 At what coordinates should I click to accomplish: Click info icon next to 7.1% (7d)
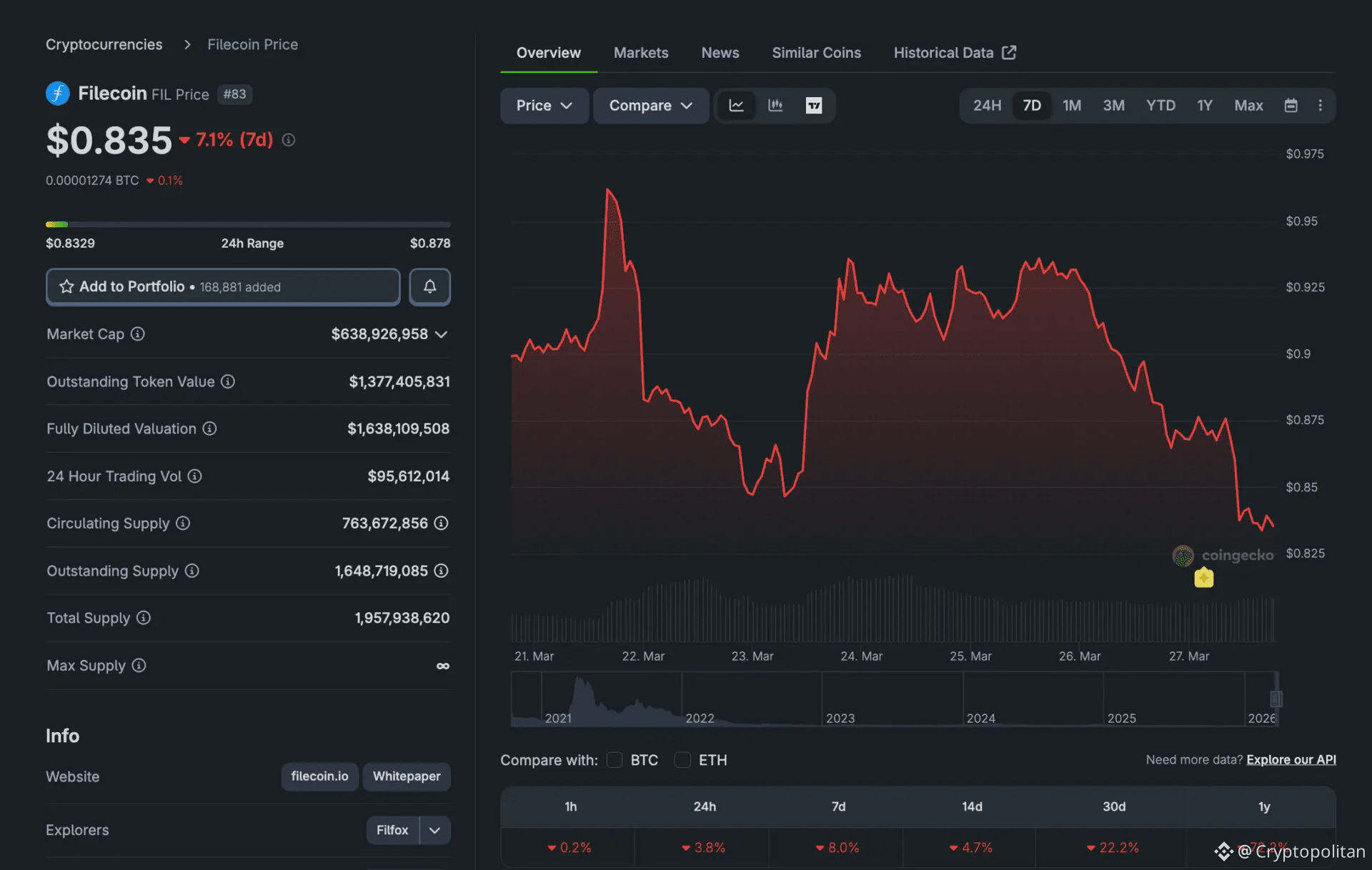289,140
